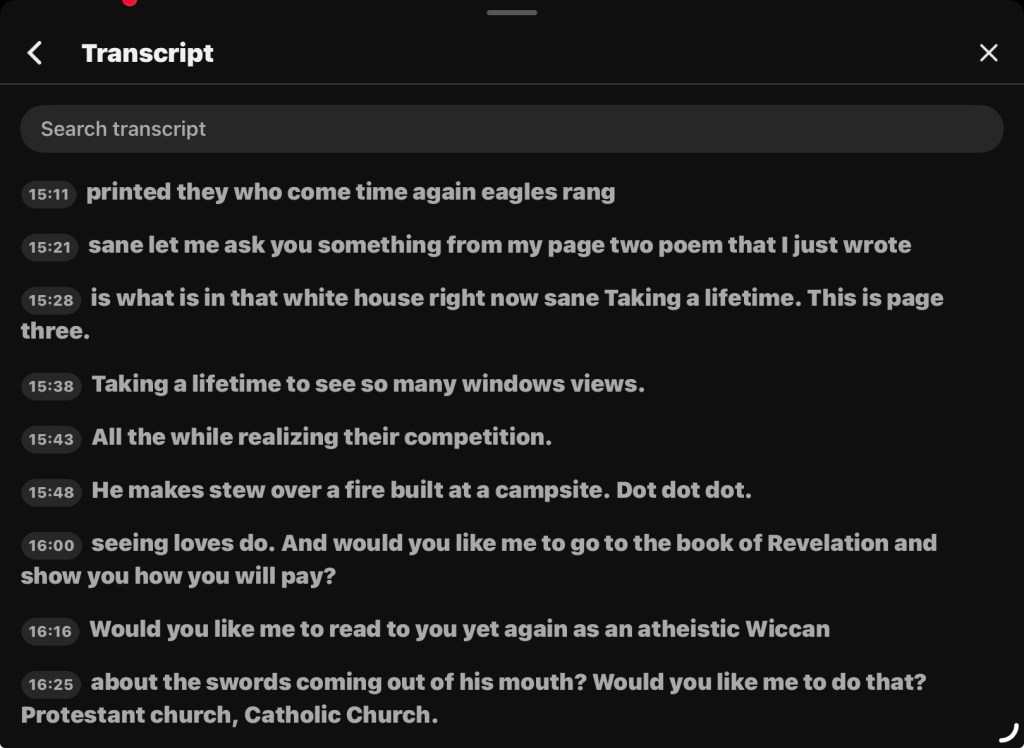
Task: Play line "Taking a lifetime to see so many windows views"
Action: pos(368,384)
